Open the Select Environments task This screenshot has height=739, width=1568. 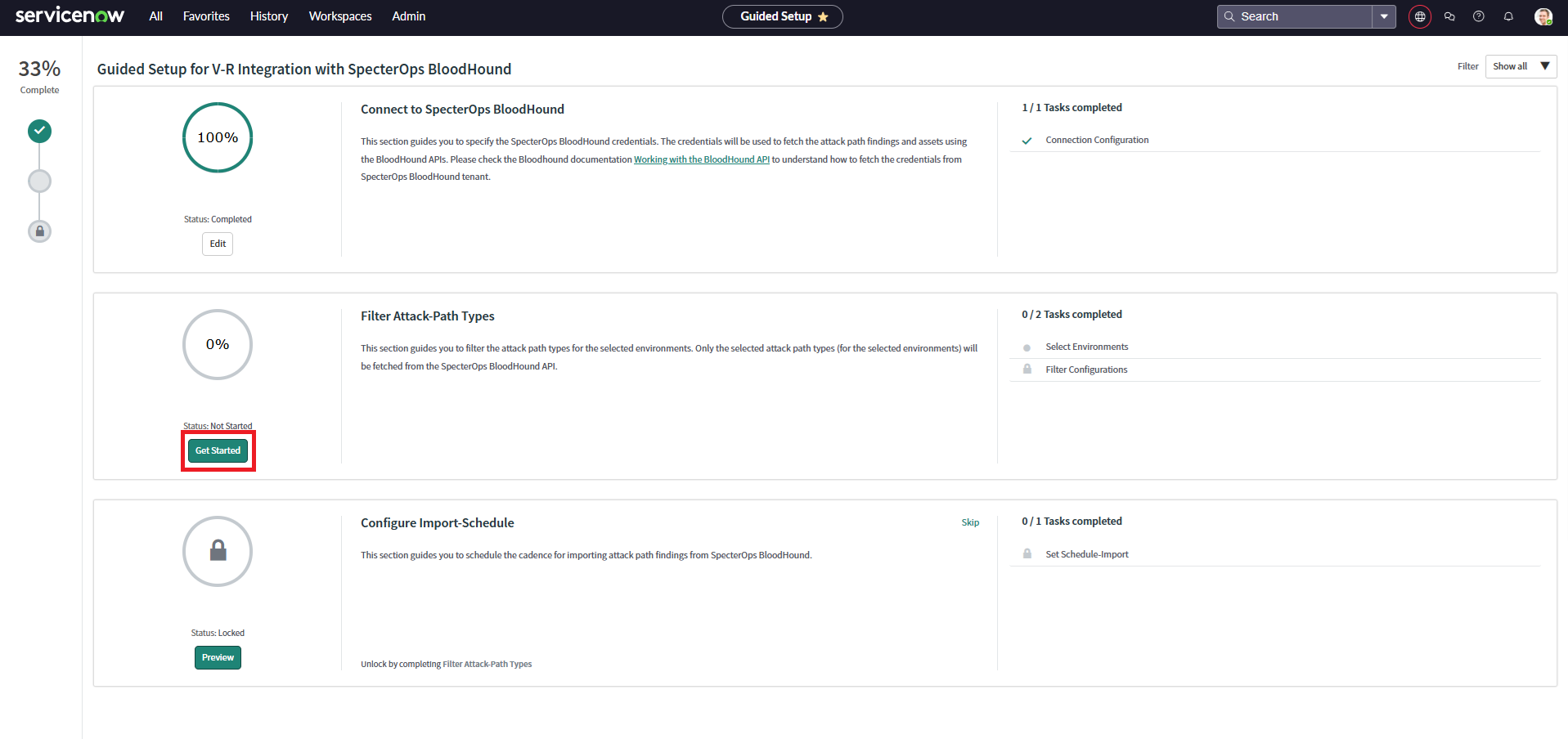click(1086, 347)
